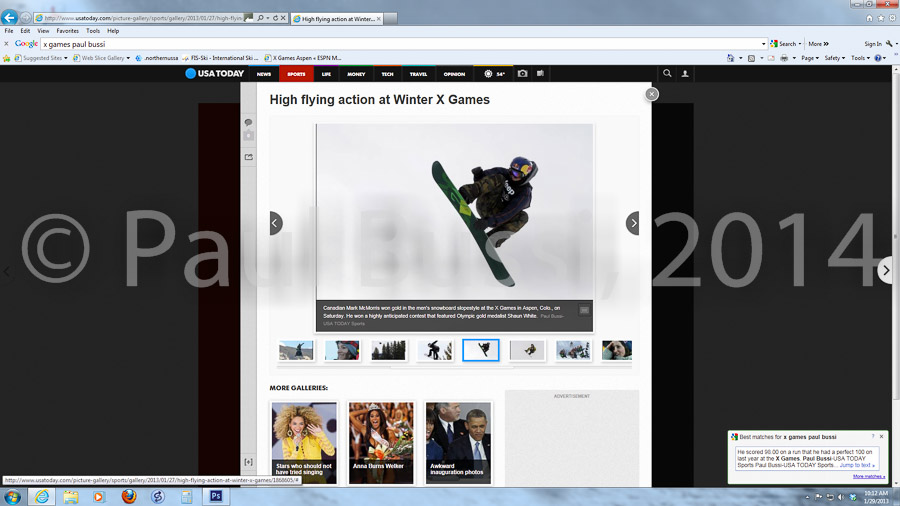The width and height of the screenshot is (900, 506).
Task: Open the Anna Burns Welker gallery
Action: click(381, 442)
